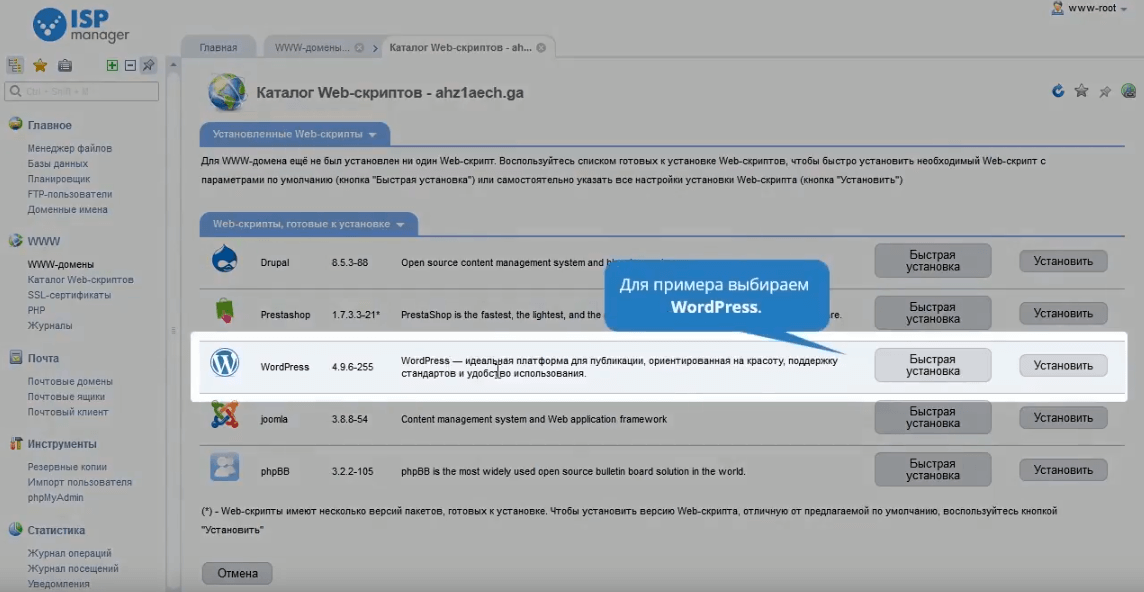Collapse Web-скрипты, готовые к установке section
This screenshot has width=1144, height=592.
[x=308, y=224]
